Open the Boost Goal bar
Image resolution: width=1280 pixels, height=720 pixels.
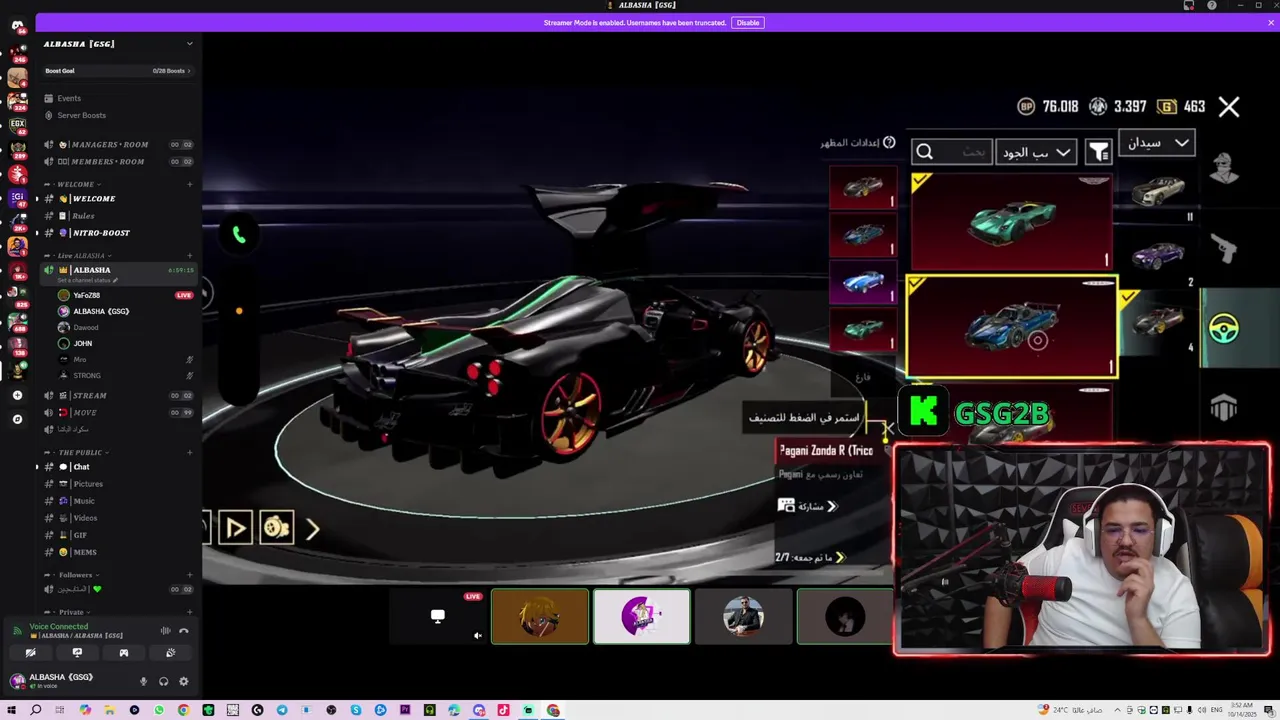tap(118, 71)
